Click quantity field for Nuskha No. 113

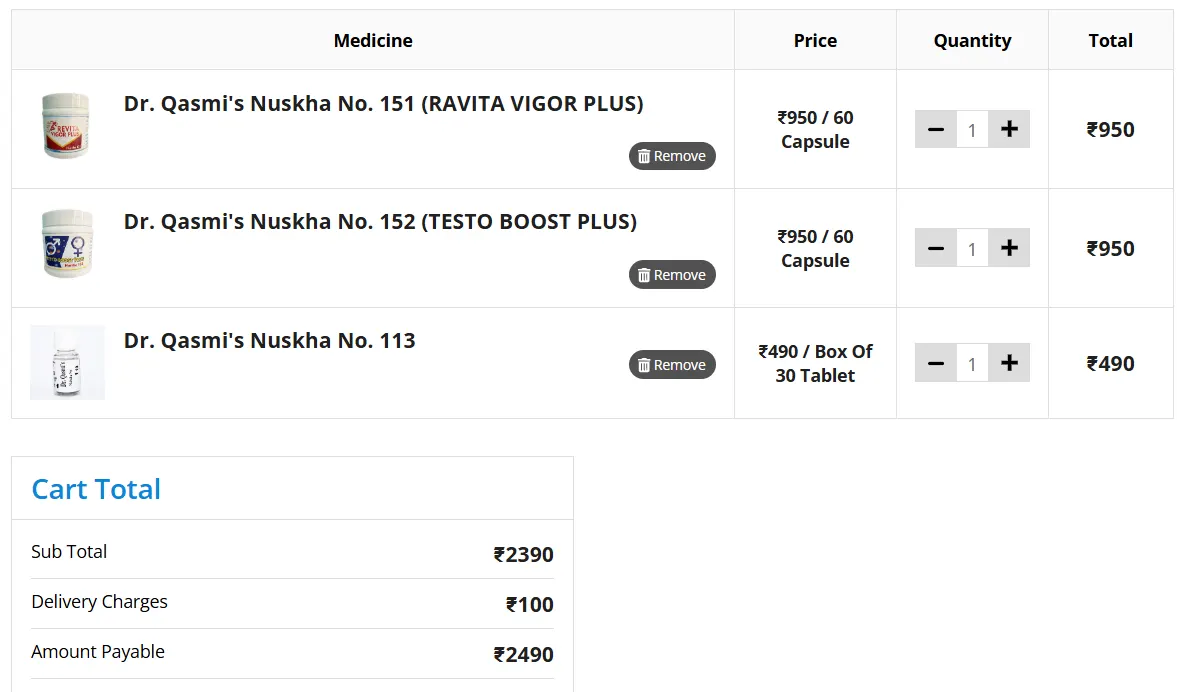click(972, 364)
